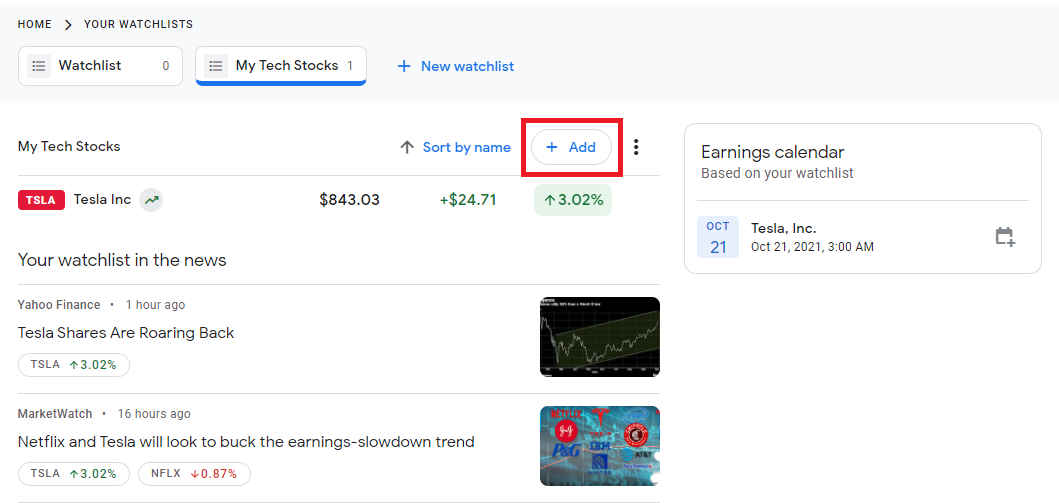Click list icon on My Tech Stocks tab

(x=216, y=66)
